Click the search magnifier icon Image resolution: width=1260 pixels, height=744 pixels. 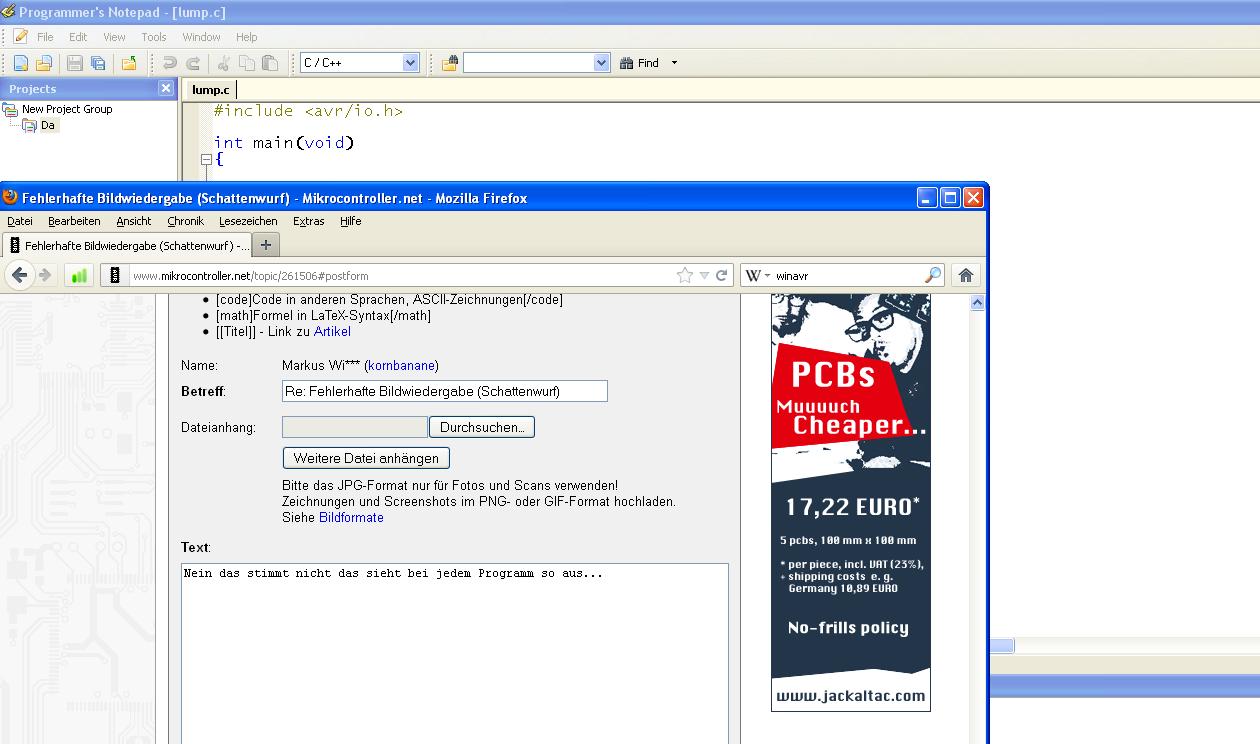(932, 275)
